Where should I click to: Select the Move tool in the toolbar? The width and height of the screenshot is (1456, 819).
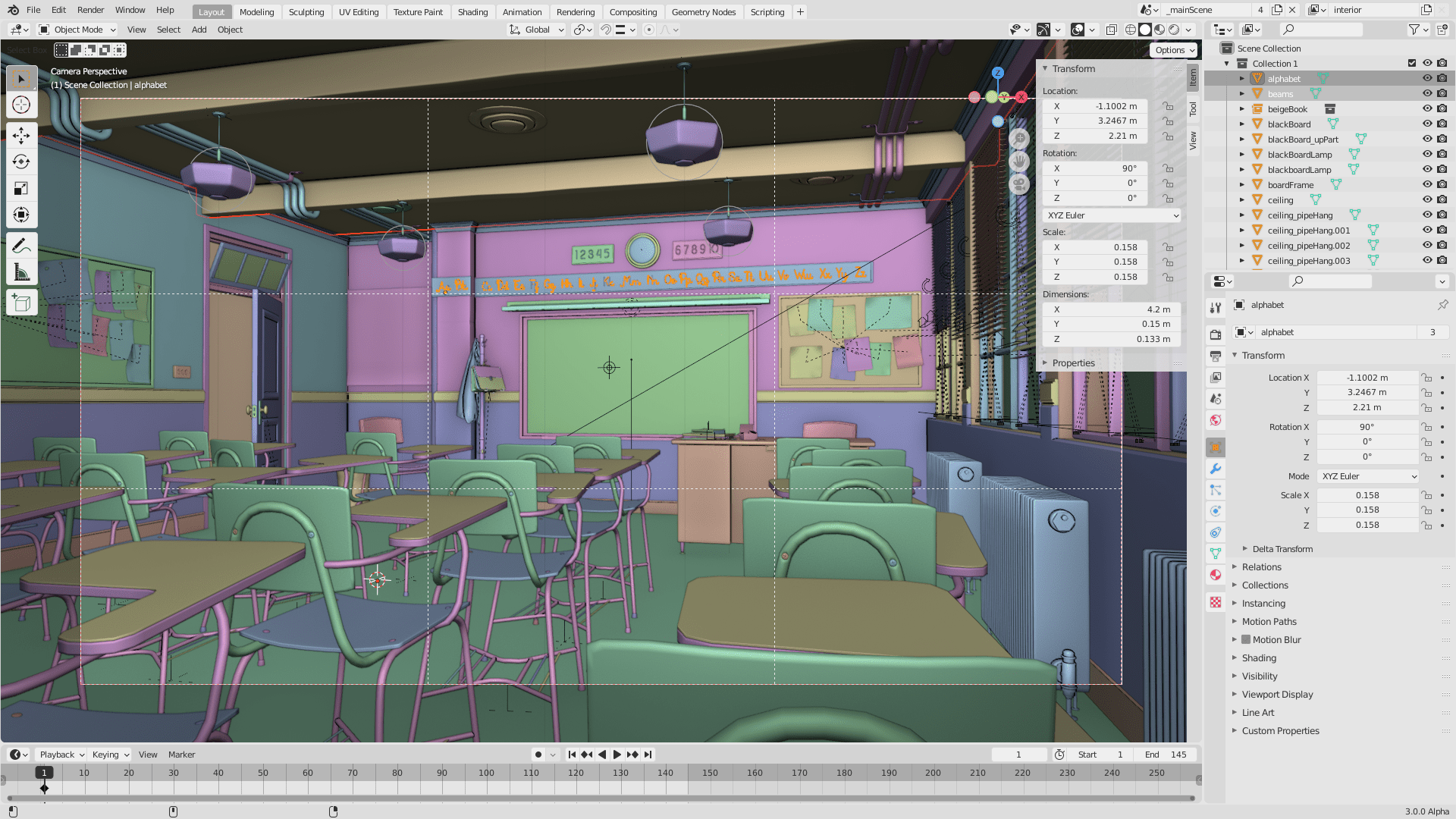pos(21,136)
